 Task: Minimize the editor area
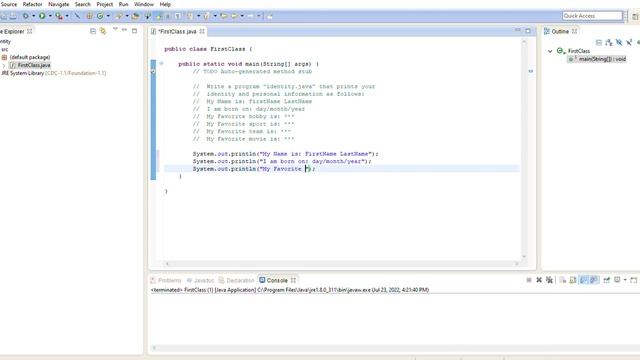coord(518,30)
